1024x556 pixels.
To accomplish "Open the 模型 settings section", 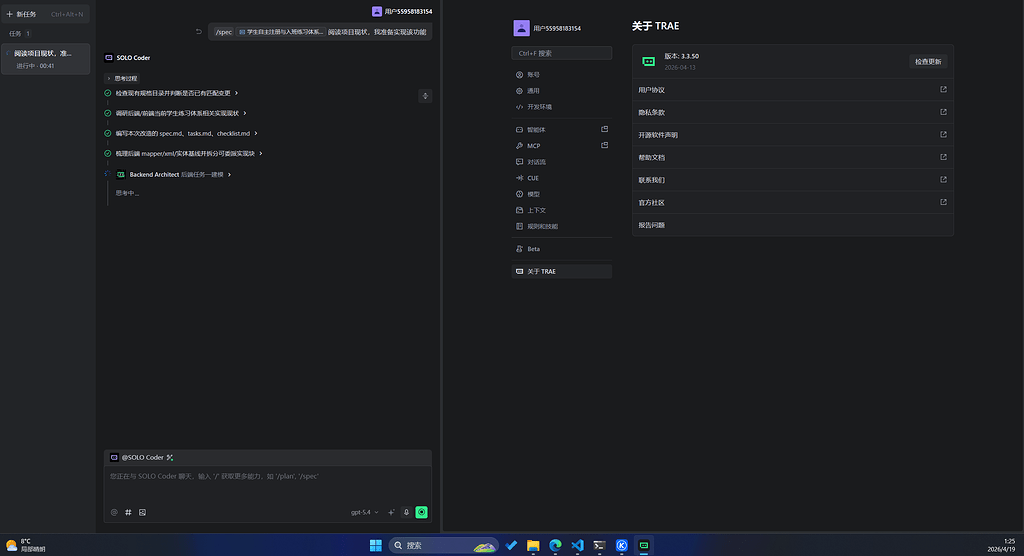I will click(562, 194).
